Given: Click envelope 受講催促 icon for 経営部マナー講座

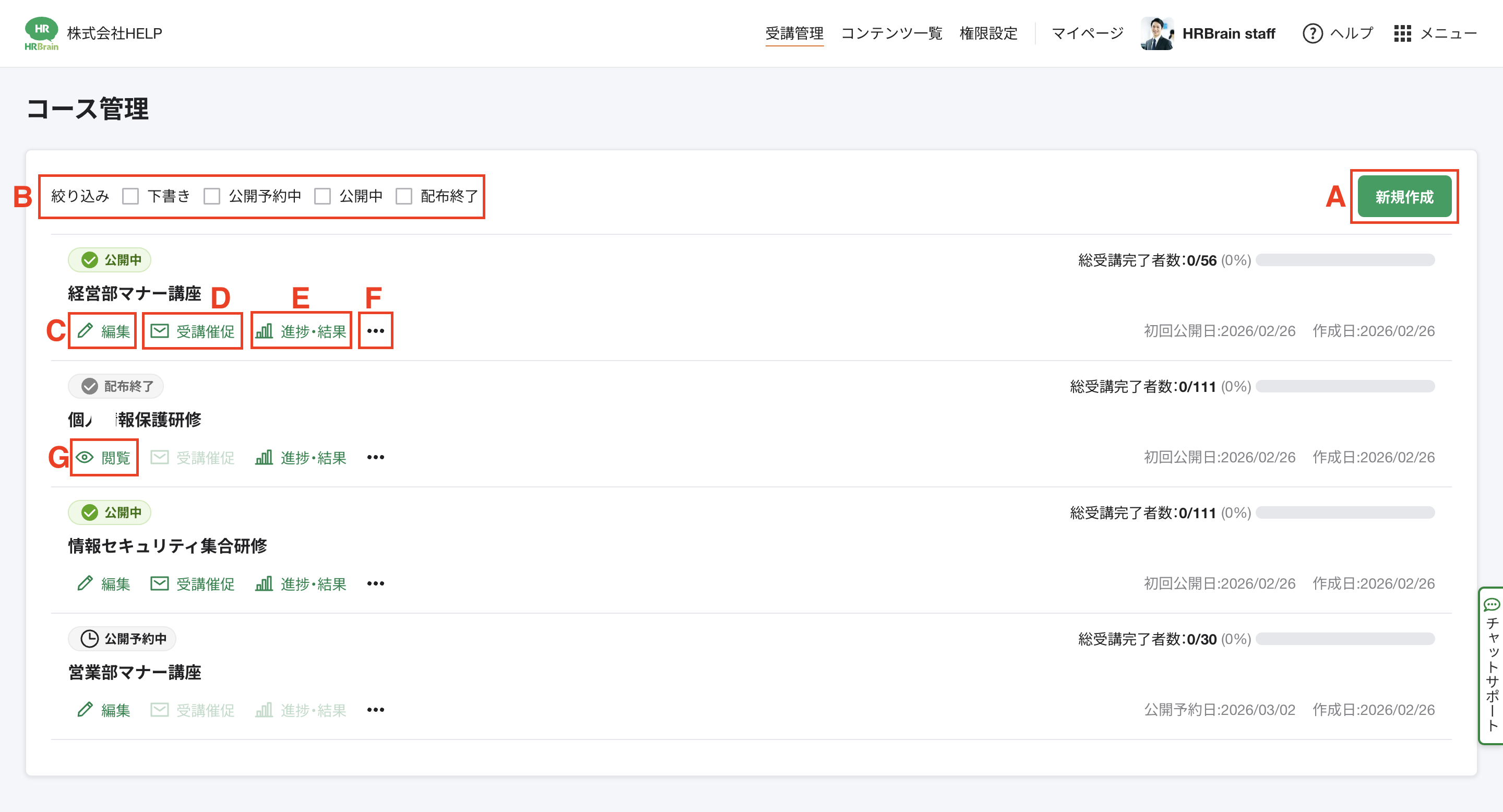Looking at the screenshot, I should pyautogui.click(x=159, y=331).
